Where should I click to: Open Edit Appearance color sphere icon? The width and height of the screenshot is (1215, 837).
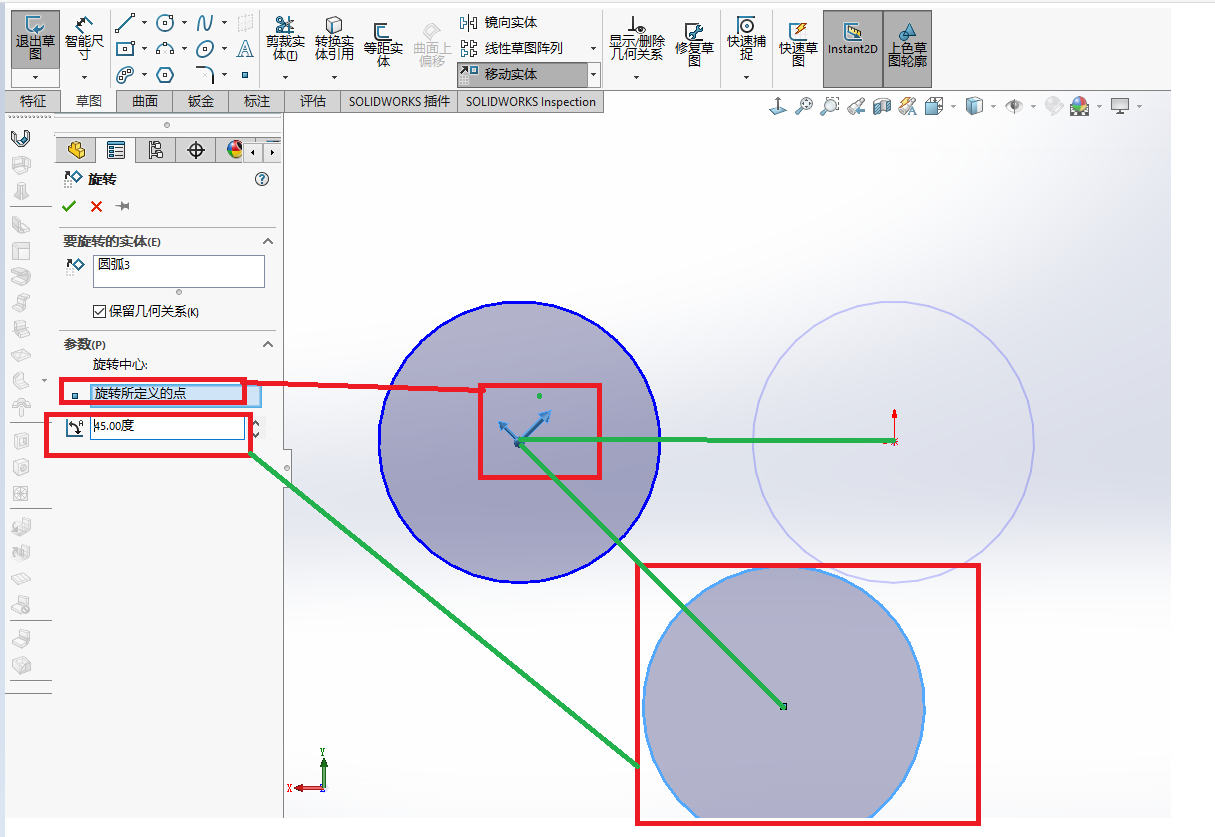(1079, 106)
